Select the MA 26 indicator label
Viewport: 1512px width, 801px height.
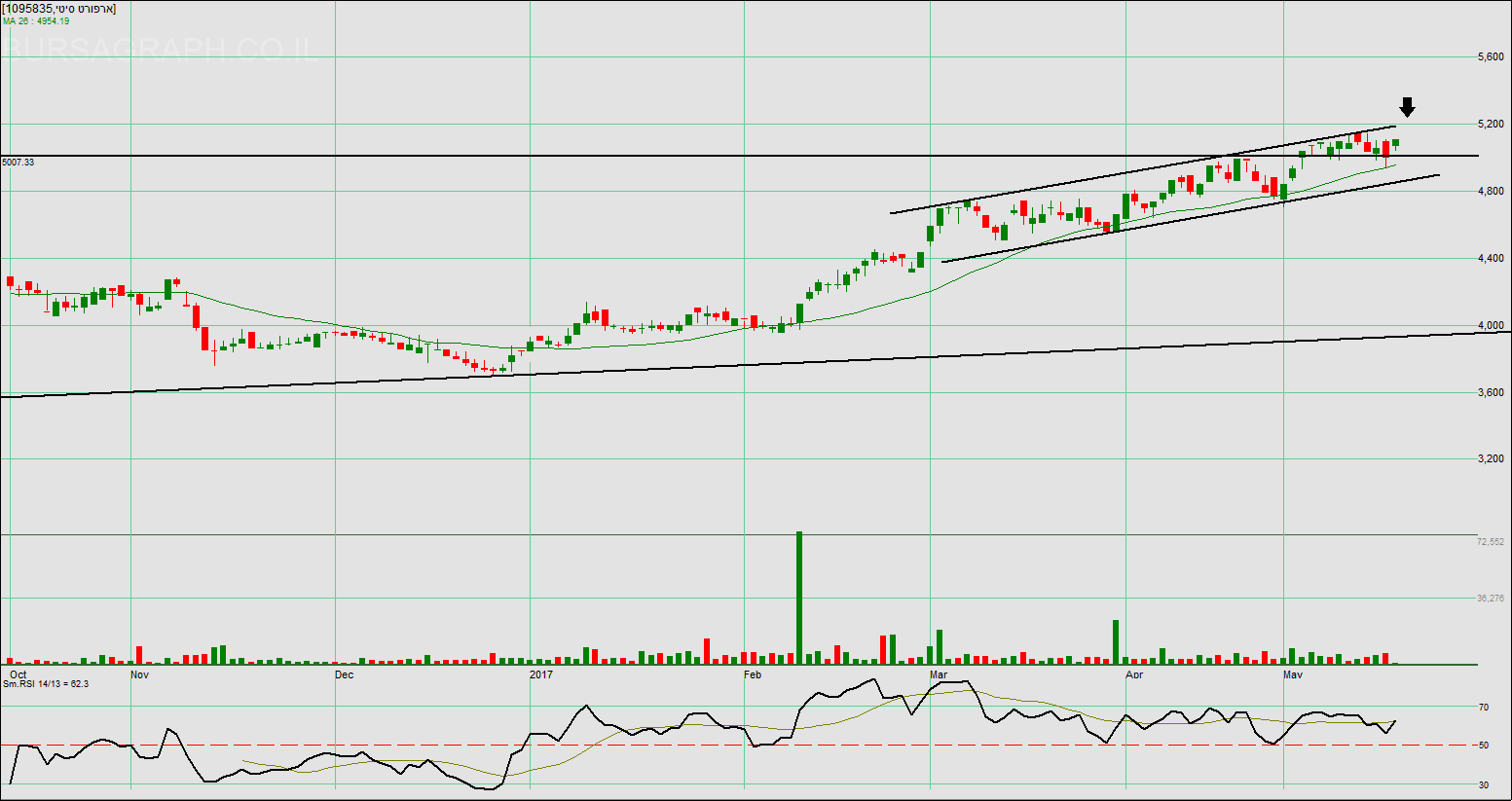pos(36,20)
